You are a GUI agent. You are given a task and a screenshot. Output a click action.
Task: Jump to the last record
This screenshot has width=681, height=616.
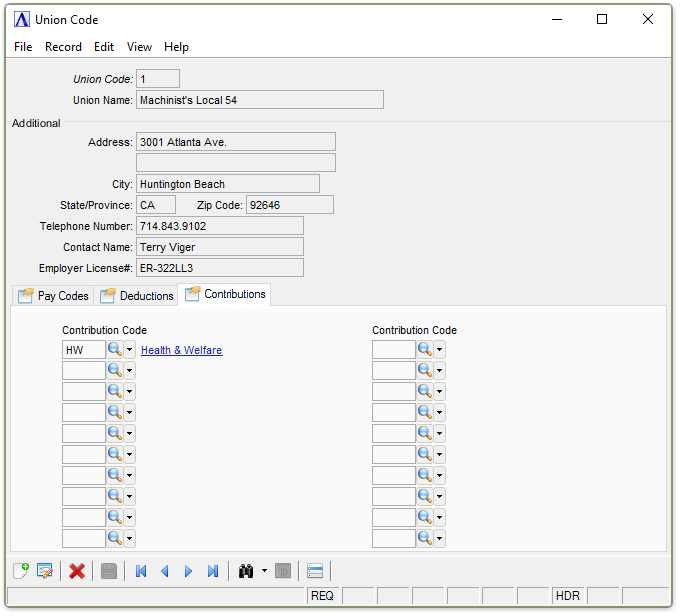coord(212,571)
